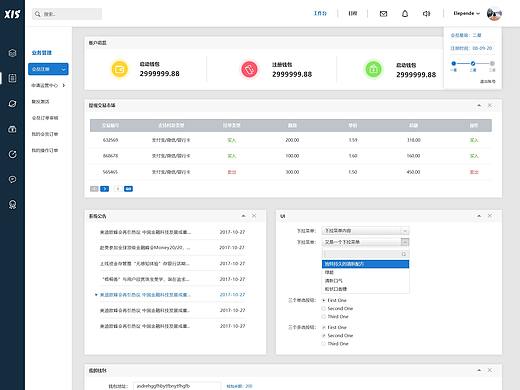520x390 pixels.
Task: Toggle the 'Second One' checkbox in the multi-select group
Action: 324,336
